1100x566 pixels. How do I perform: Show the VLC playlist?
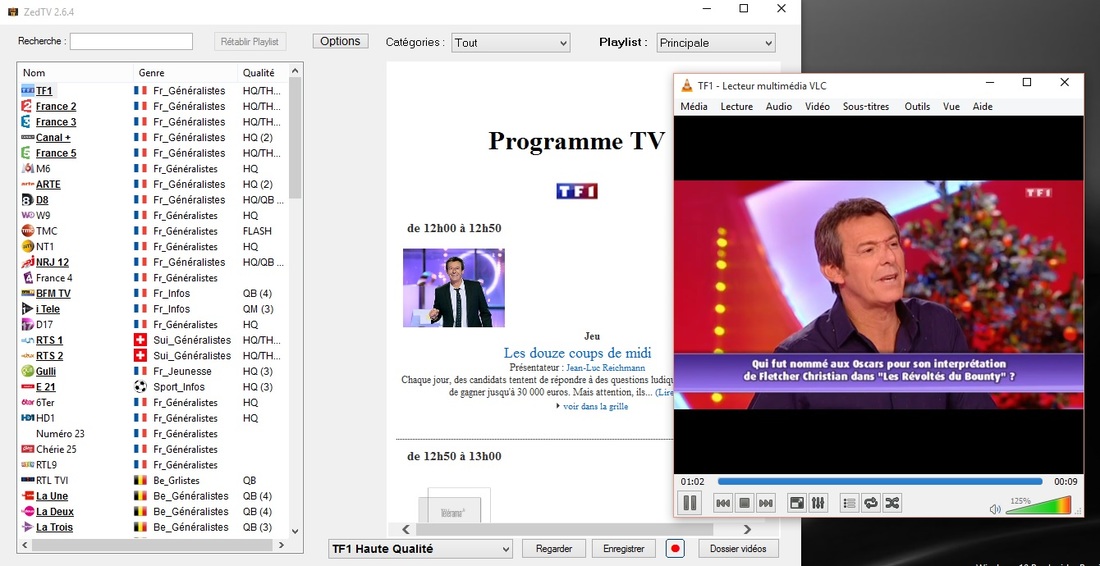point(850,503)
